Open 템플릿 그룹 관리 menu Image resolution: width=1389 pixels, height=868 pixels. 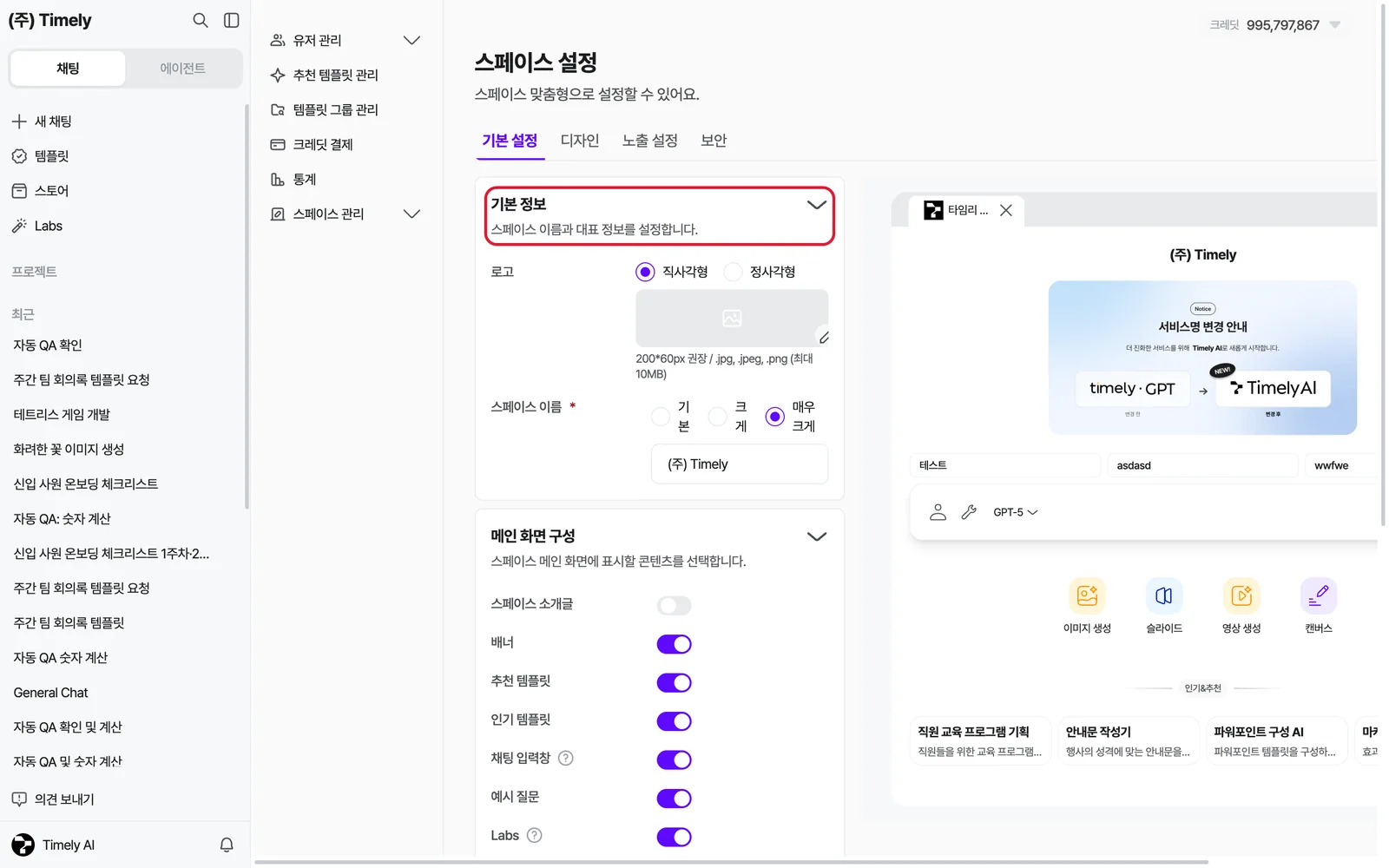point(336,109)
